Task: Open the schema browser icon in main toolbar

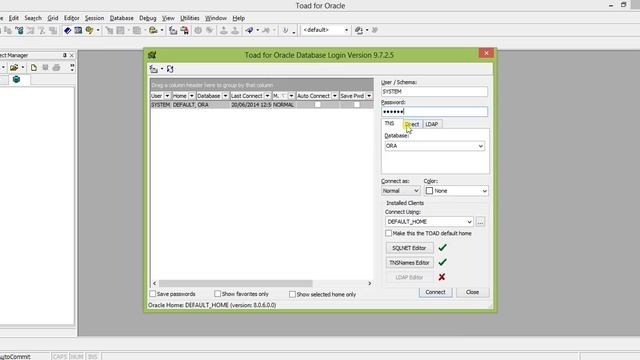Action: tap(78, 30)
